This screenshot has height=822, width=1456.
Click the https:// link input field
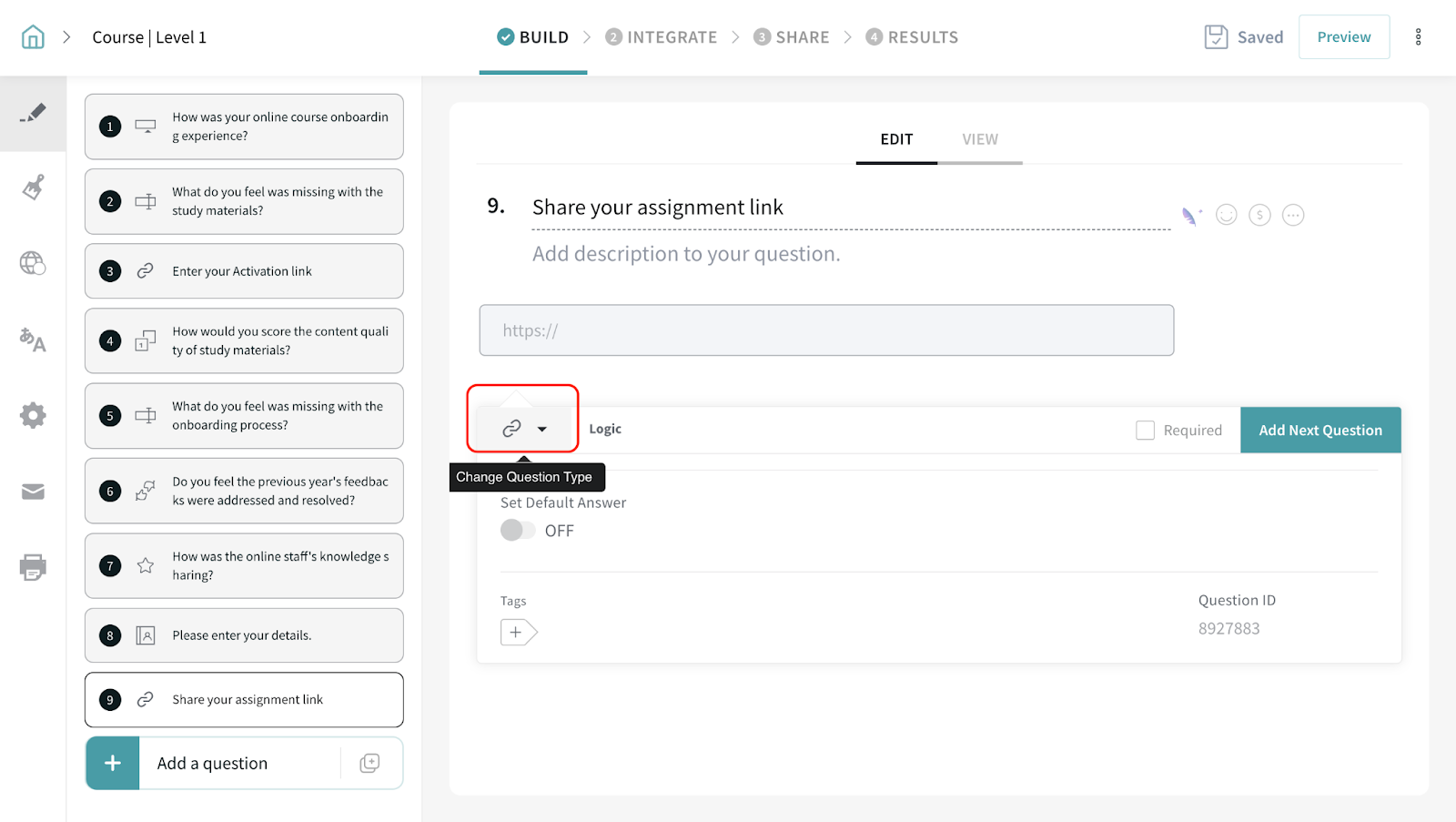coord(826,330)
